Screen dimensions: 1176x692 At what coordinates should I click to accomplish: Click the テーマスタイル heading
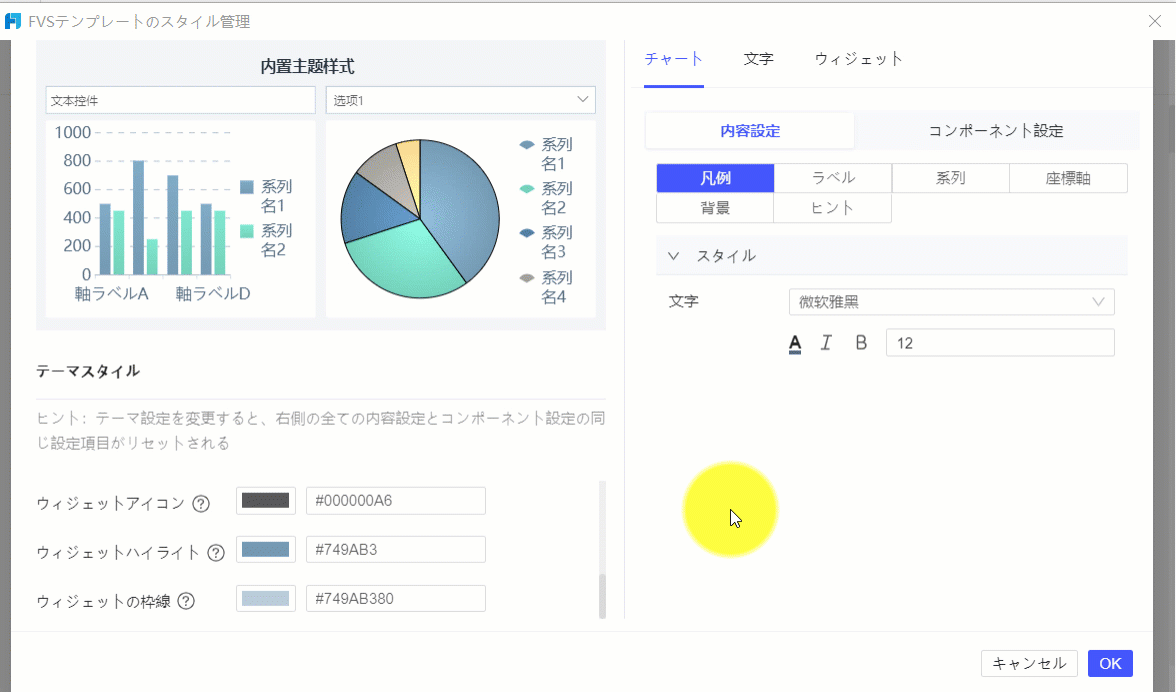click(88, 371)
